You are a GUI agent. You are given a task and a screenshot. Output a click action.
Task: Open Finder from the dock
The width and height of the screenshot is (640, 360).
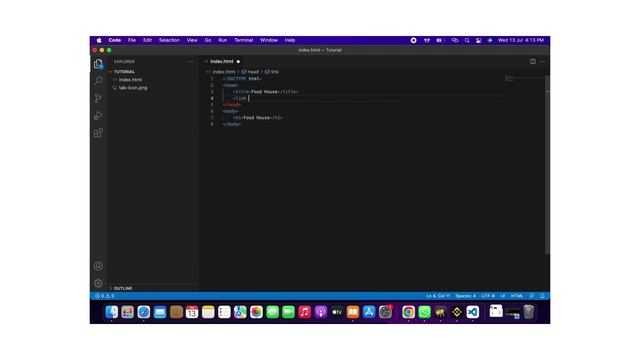(111, 312)
